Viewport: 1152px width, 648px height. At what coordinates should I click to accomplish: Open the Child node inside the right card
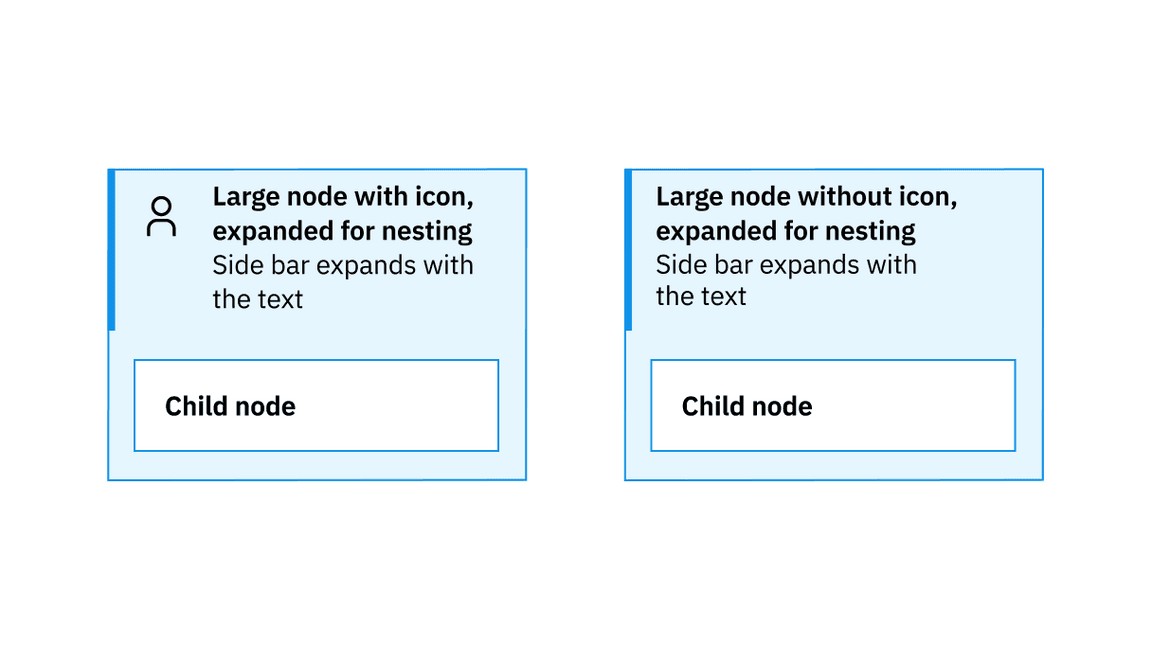[833, 405]
